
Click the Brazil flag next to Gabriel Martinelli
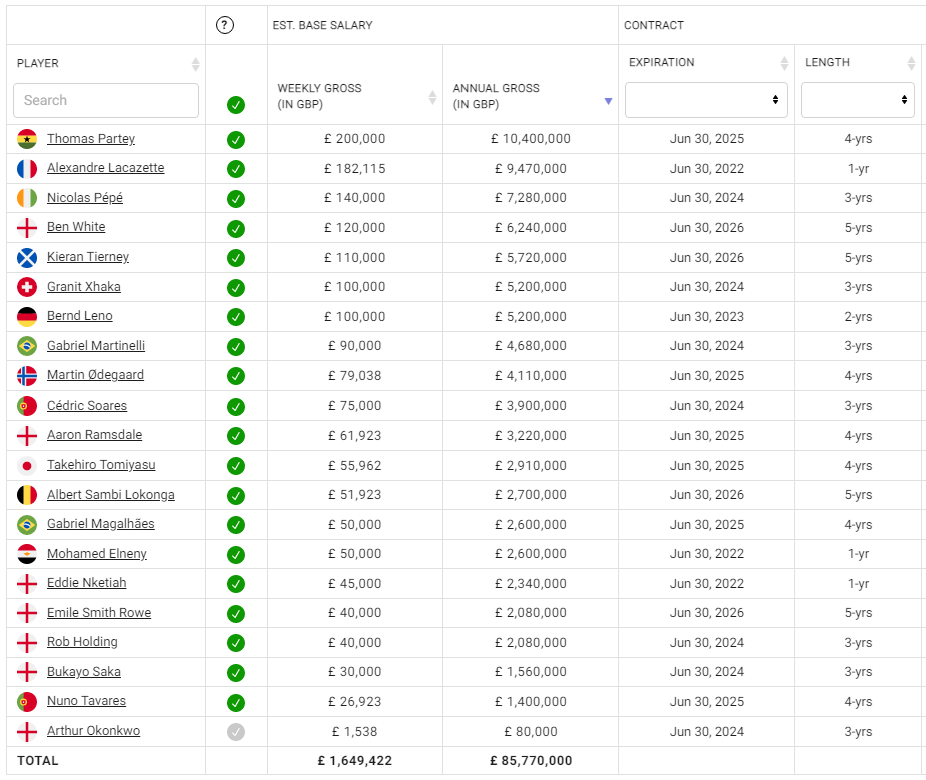[x=28, y=346]
